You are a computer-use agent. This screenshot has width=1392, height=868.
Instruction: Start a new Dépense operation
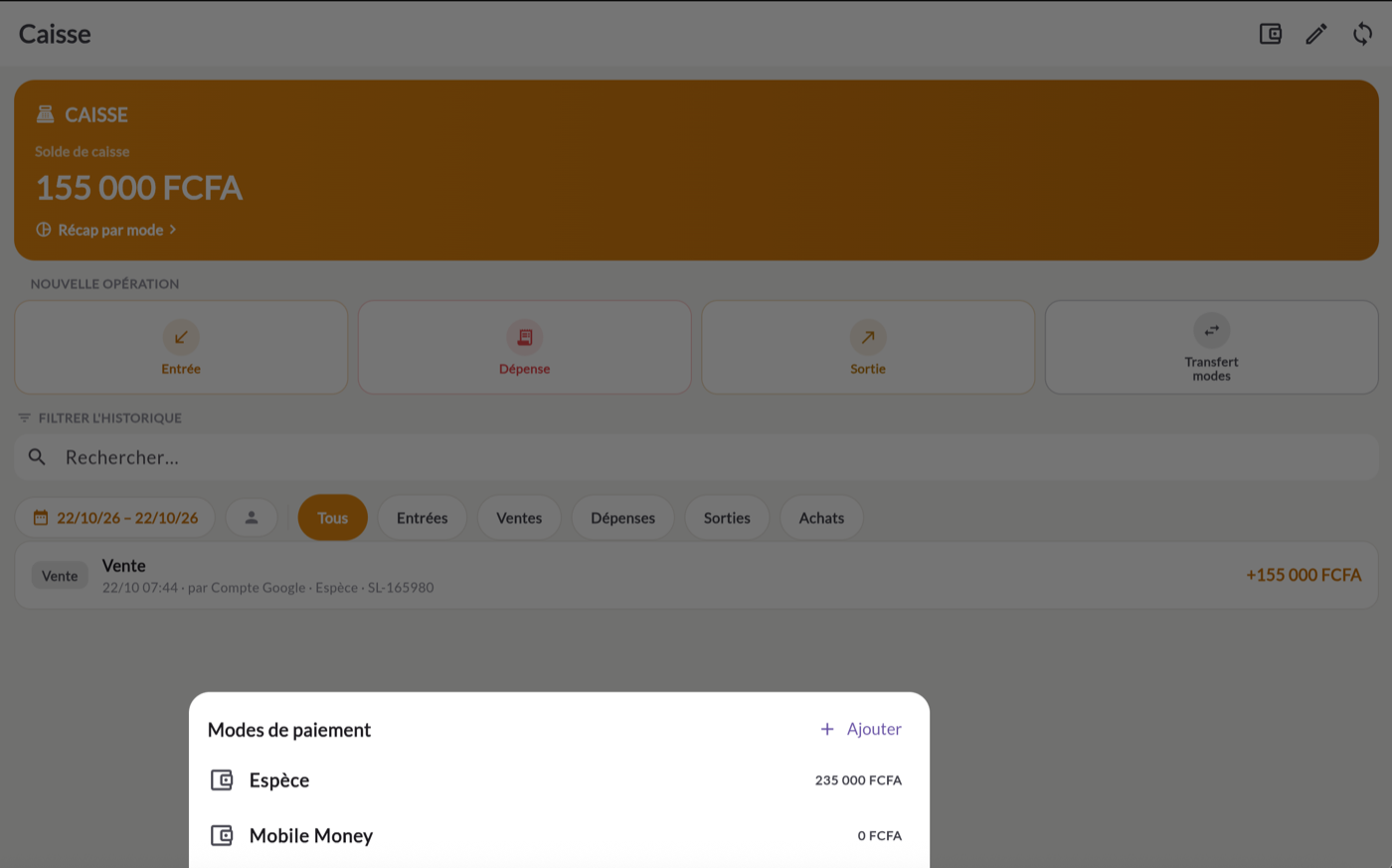point(524,347)
